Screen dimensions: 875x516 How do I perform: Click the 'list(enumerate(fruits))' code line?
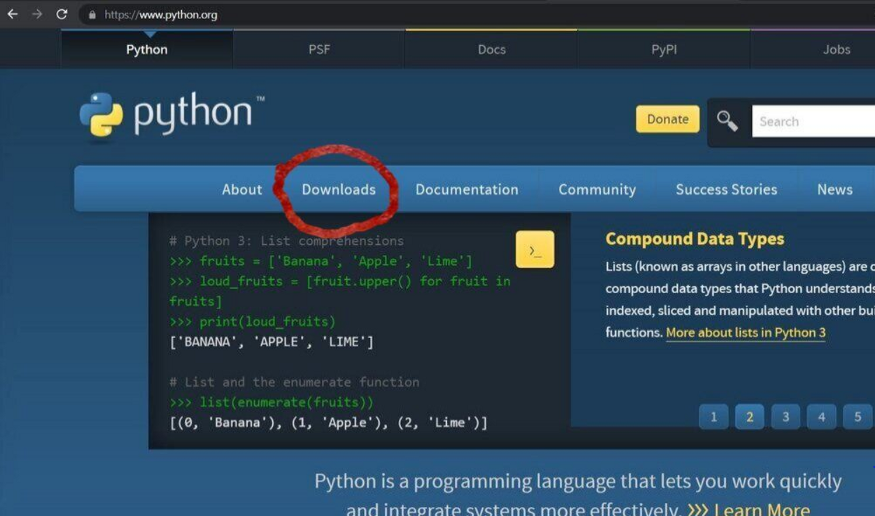(272, 402)
